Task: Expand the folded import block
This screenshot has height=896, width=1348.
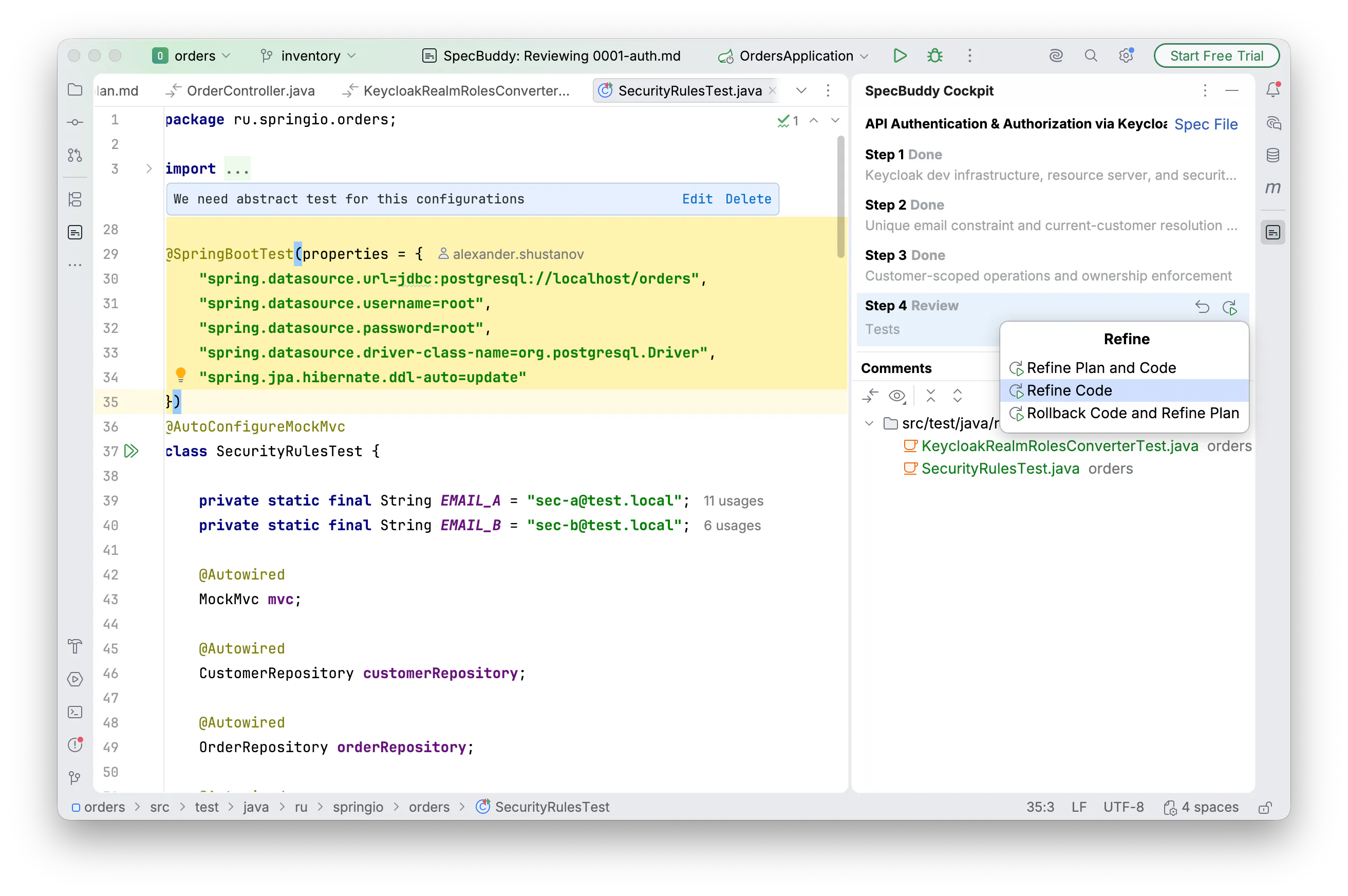Action: [148, 169]
